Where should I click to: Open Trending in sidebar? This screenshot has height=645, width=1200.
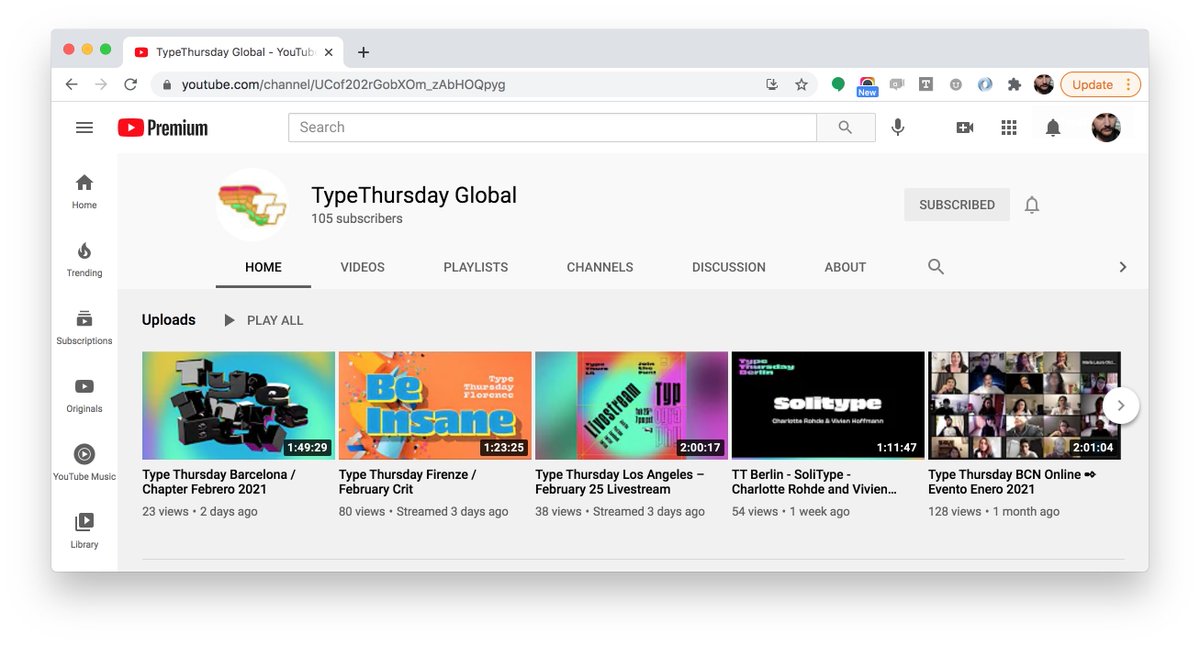pos(84,259)
